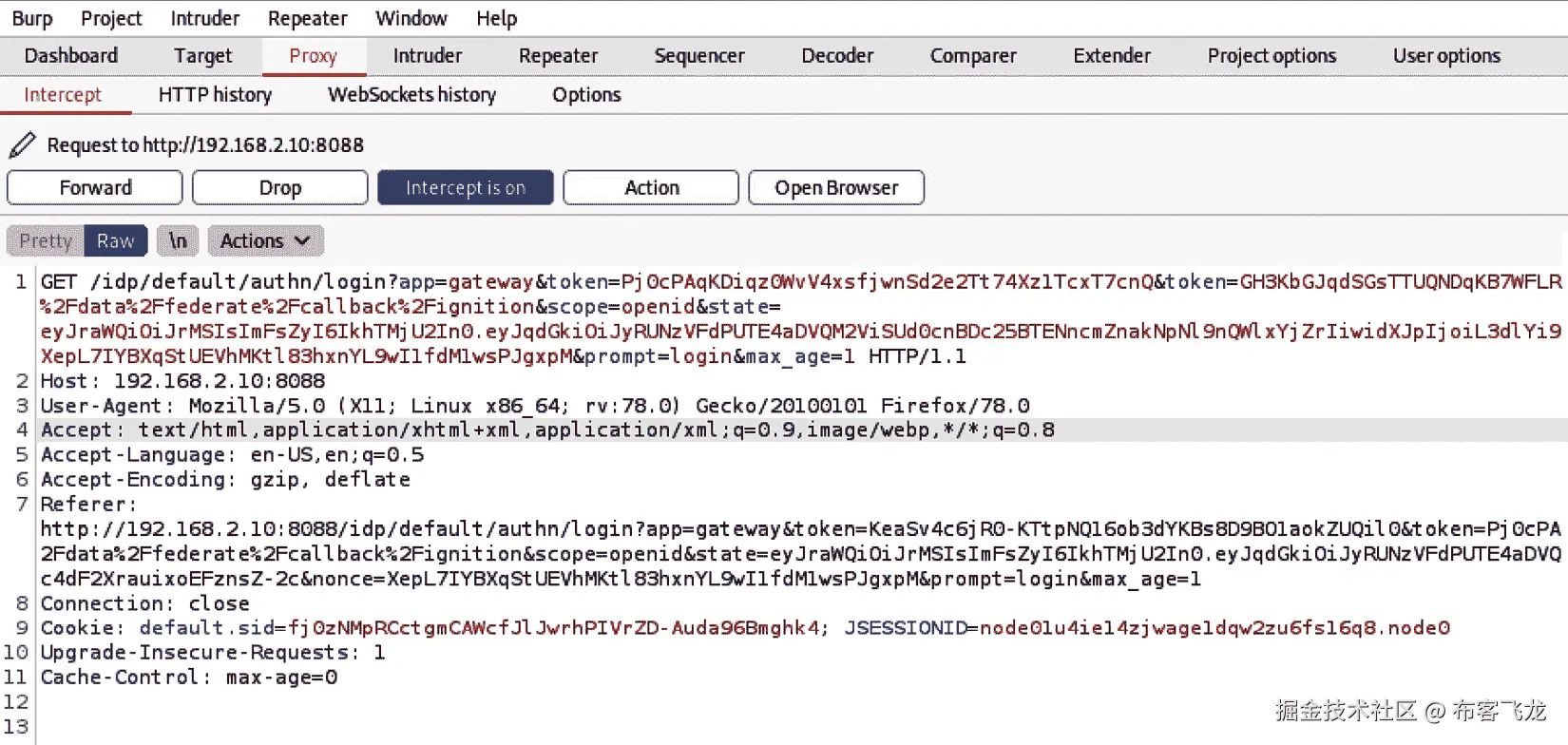Select the Proxy tab

tap(314, 56)
